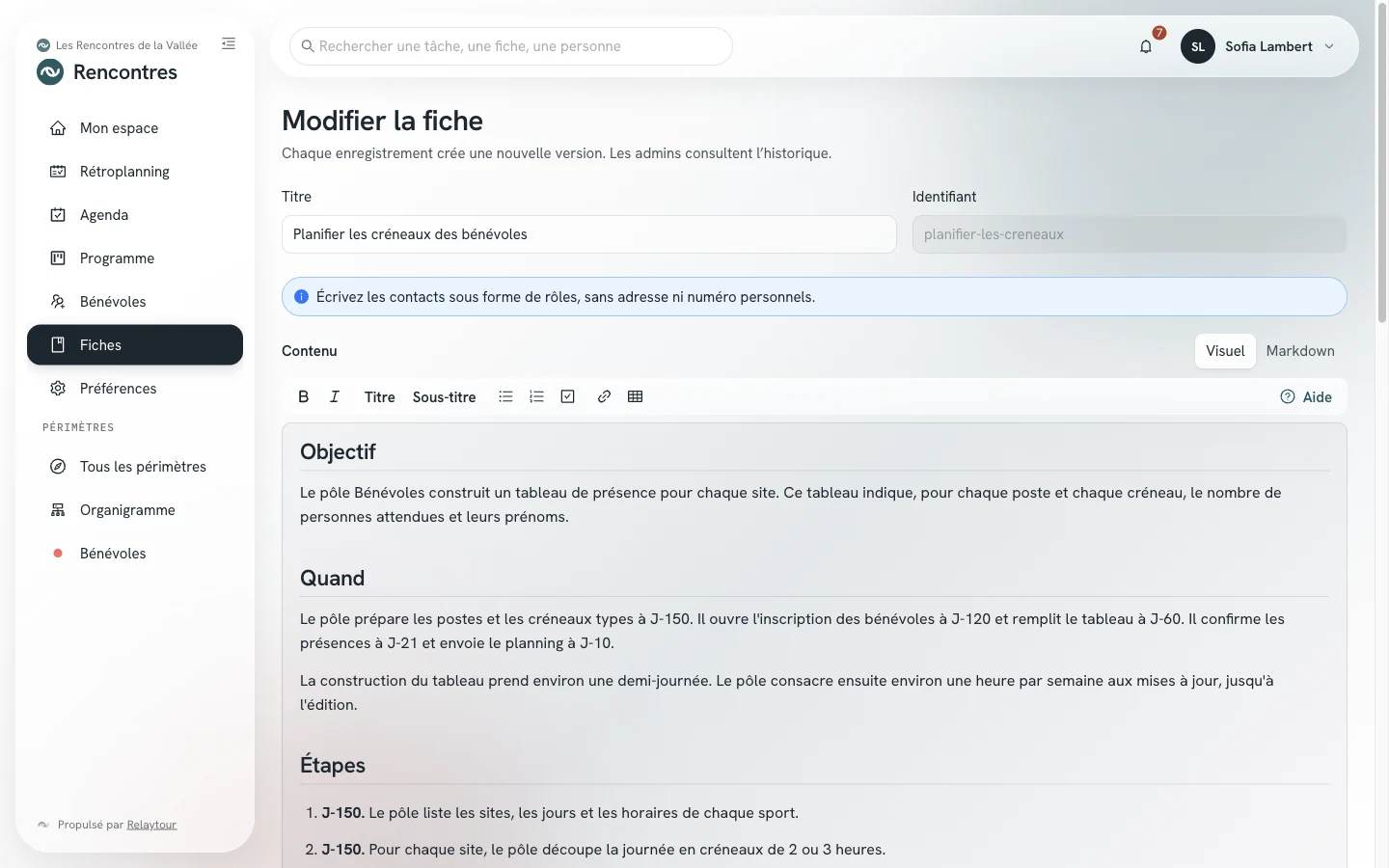Place cursor in Étapes heading
Viewport: 1389px width, 868px height.
tap(333, 765)
